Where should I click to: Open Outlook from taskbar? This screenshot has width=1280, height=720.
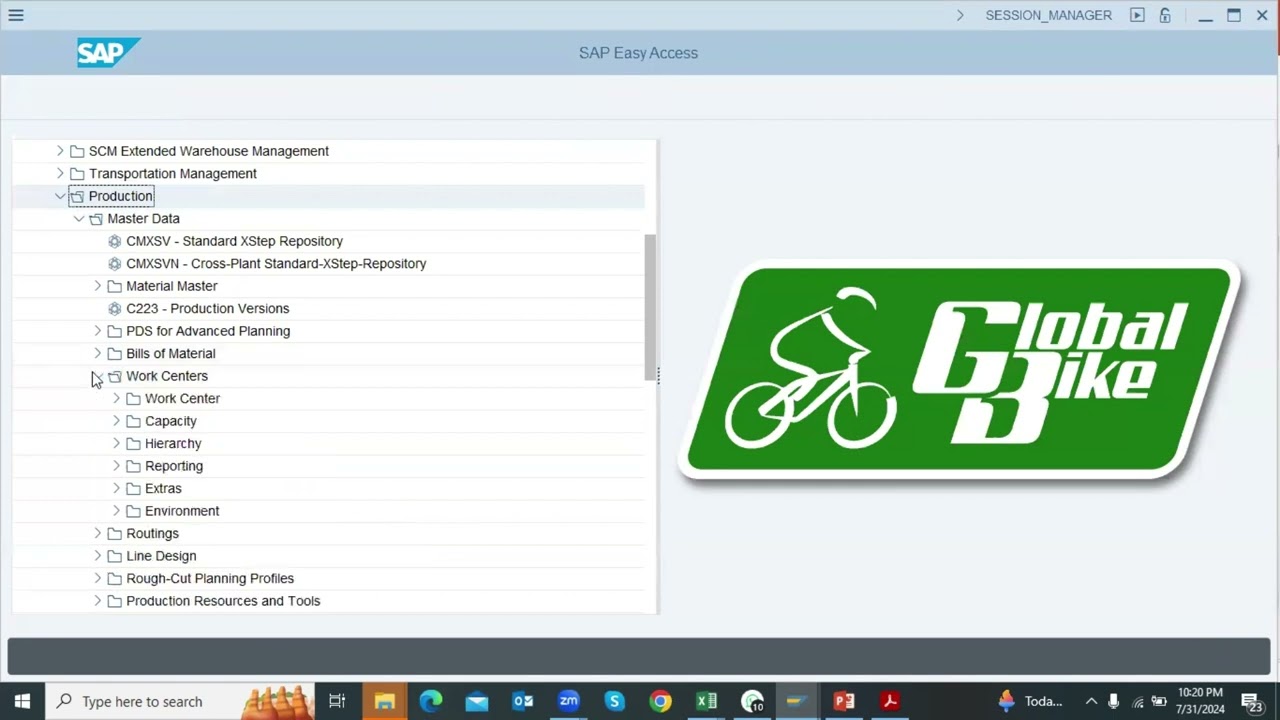523,701
